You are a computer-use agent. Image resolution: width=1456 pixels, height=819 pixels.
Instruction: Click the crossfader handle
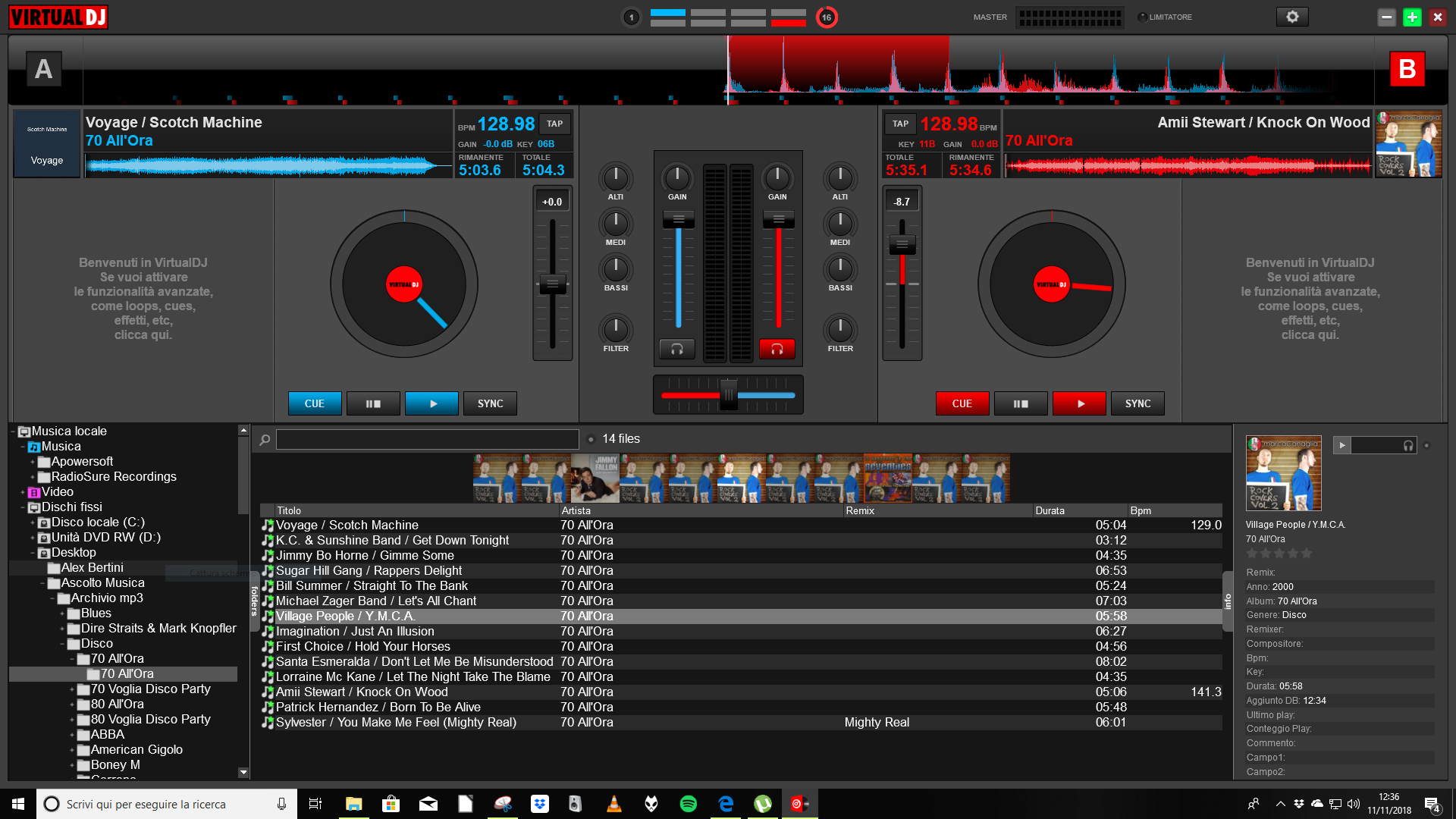click(728, 394)
